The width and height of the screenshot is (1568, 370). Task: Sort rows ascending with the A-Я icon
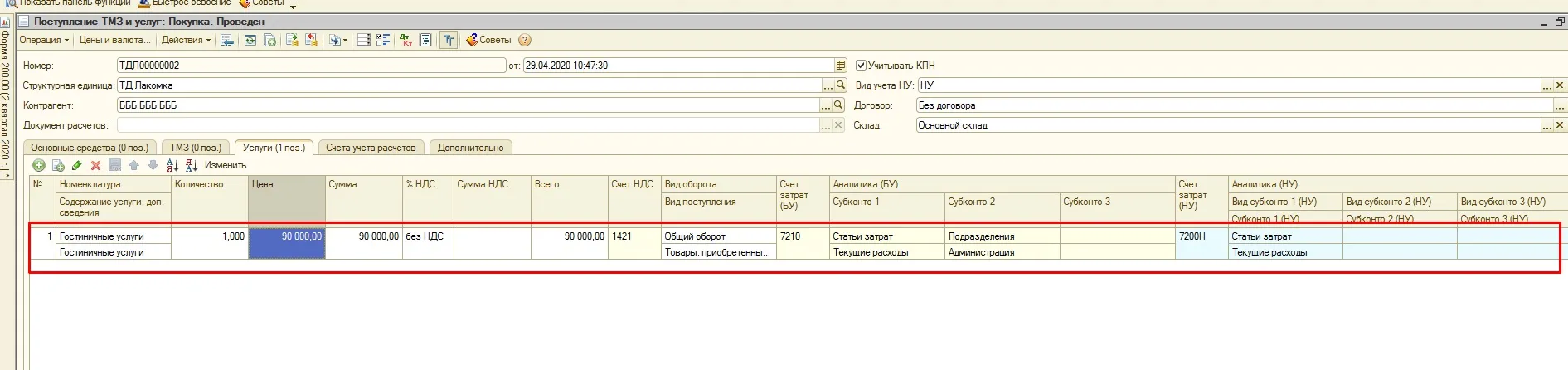[x=172, y=165]
